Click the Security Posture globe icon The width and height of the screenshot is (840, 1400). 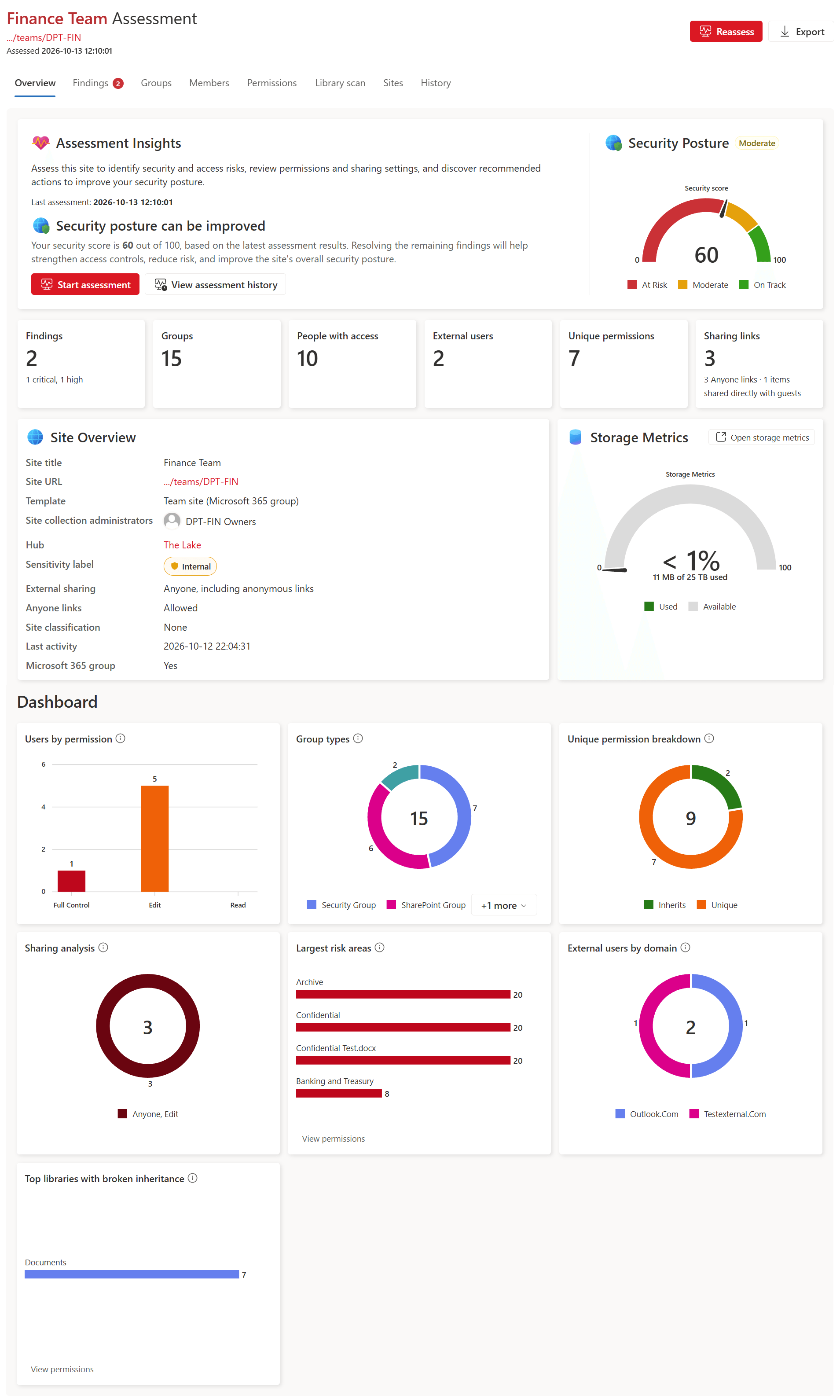[613, 143]
